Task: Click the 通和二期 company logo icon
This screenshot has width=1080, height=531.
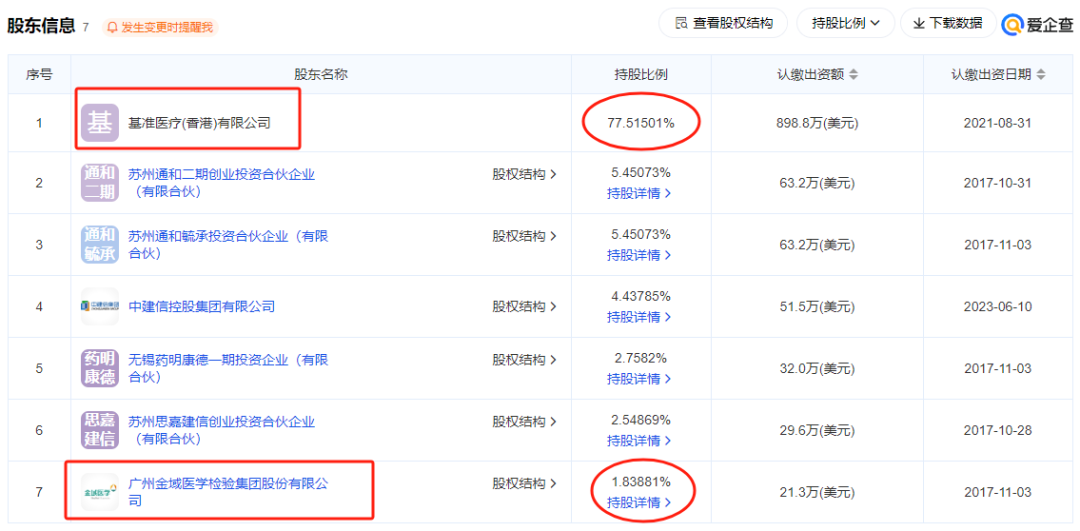Action: click(100, 183)
